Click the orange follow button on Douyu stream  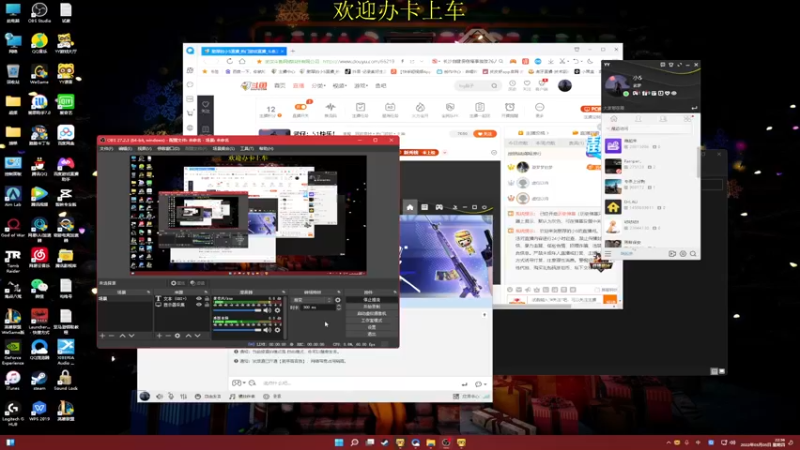pos(485,134)
